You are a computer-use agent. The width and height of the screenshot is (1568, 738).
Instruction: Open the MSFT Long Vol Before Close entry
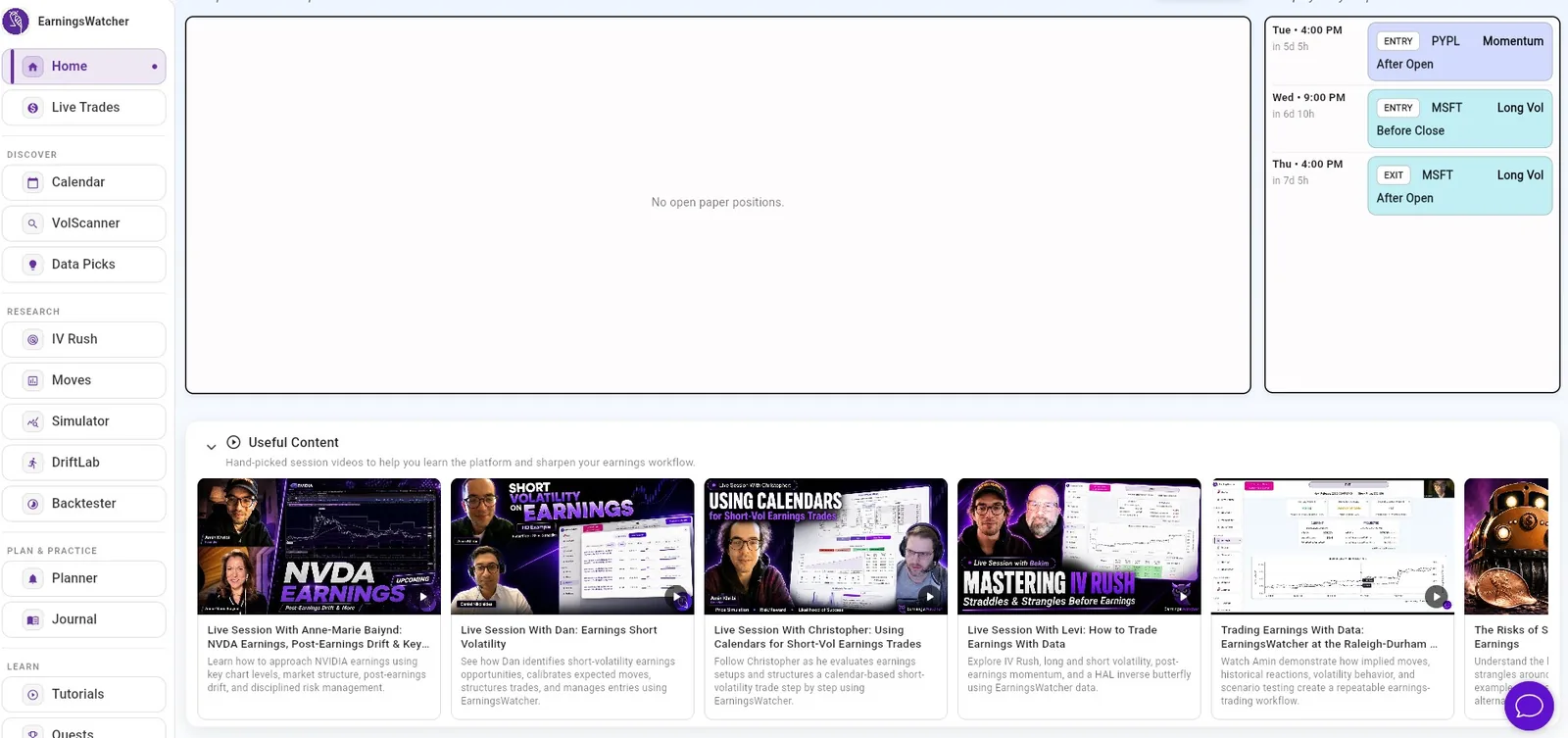point(1460,119)
